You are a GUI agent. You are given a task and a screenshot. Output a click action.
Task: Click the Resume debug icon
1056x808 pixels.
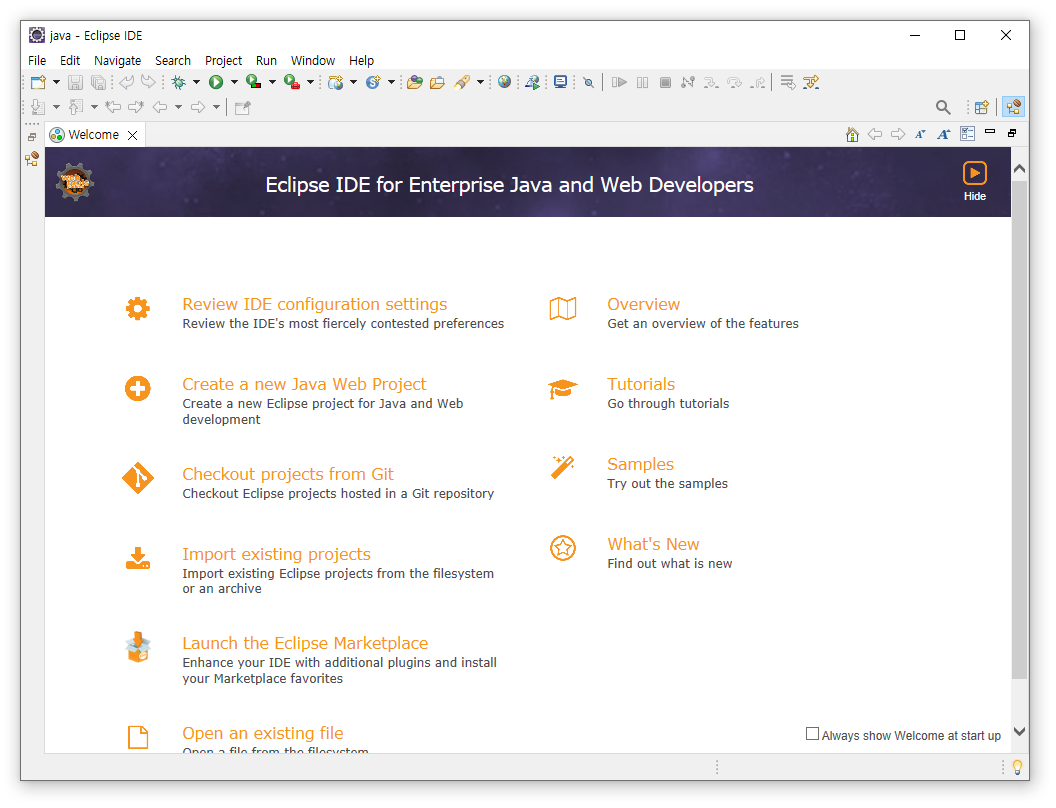(620, 82)
